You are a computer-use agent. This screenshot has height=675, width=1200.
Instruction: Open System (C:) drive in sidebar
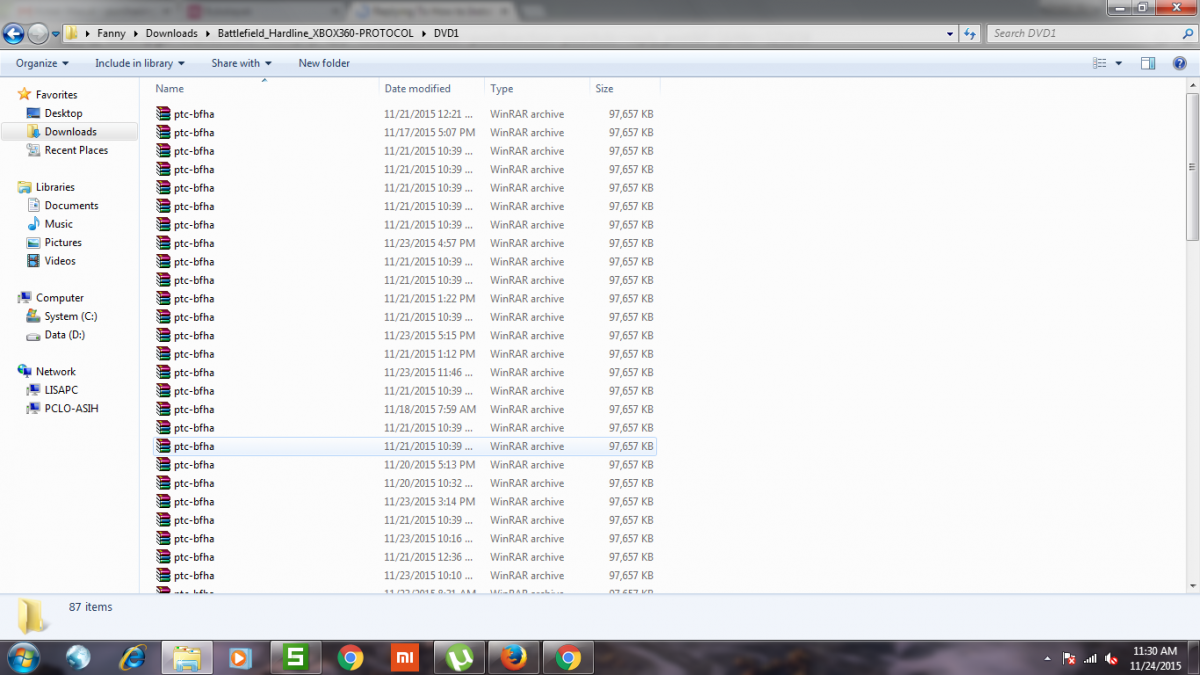pyautogui.click(x=70, y=316)
